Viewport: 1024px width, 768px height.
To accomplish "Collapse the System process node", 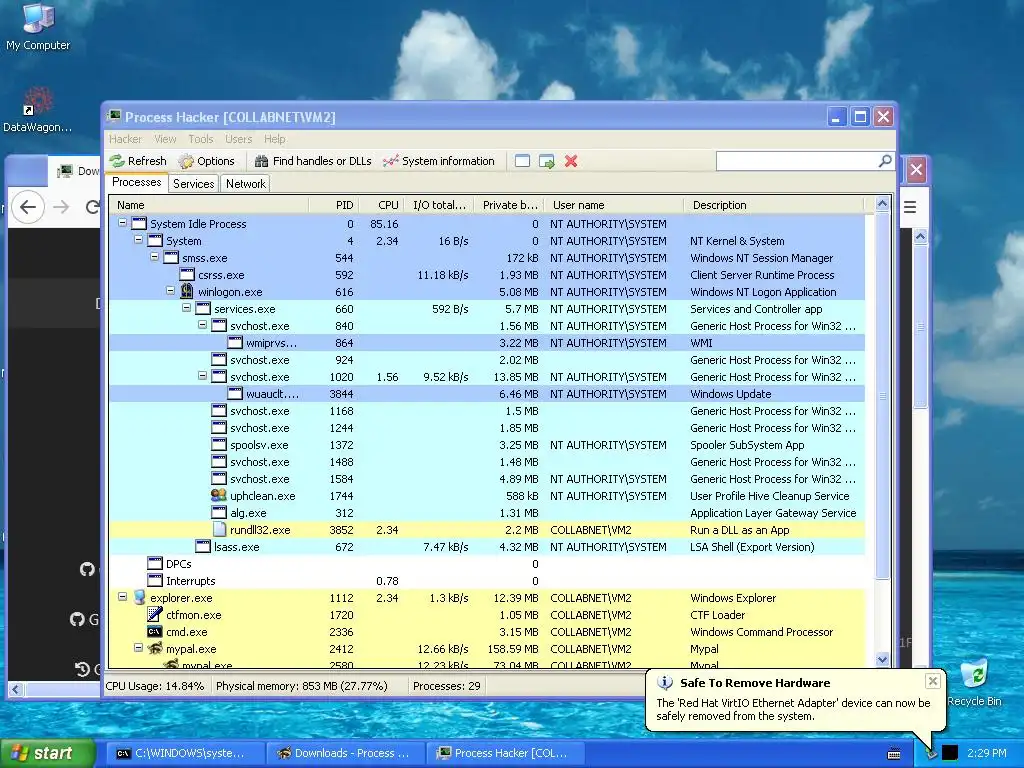I will pyautogui.click(x=138, y=240).
